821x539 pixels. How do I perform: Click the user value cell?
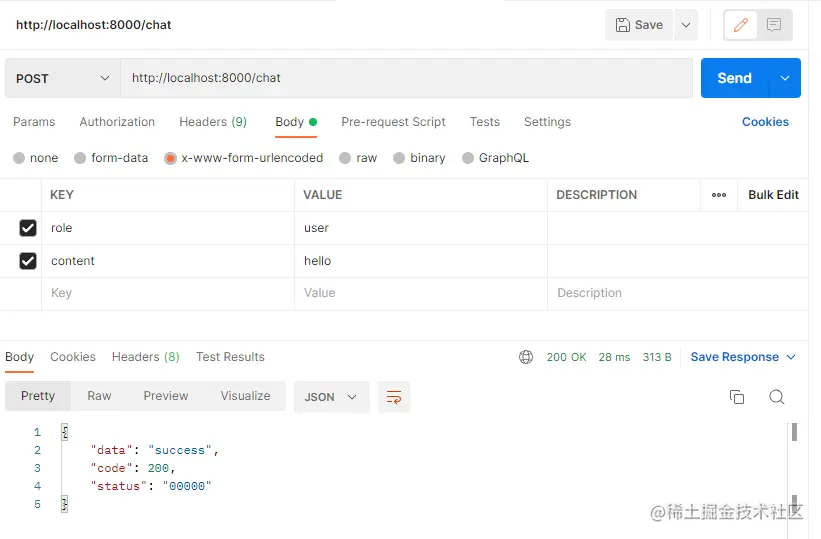pos(421,228)
